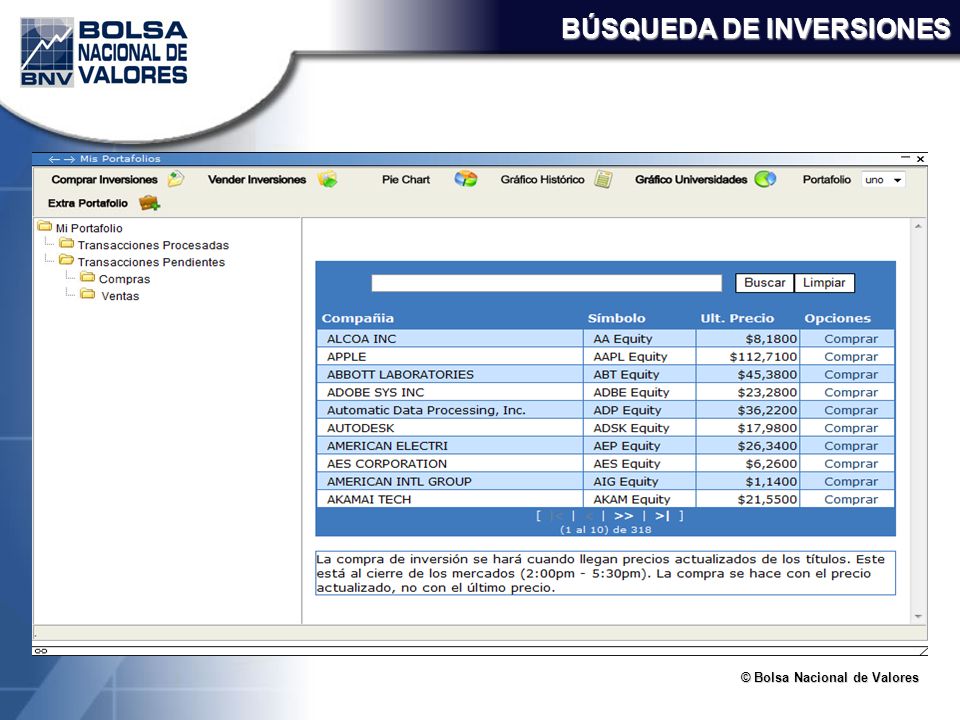Click the '$21,5500' price cell
Screen dimensions: 960x720
point(748,499)
